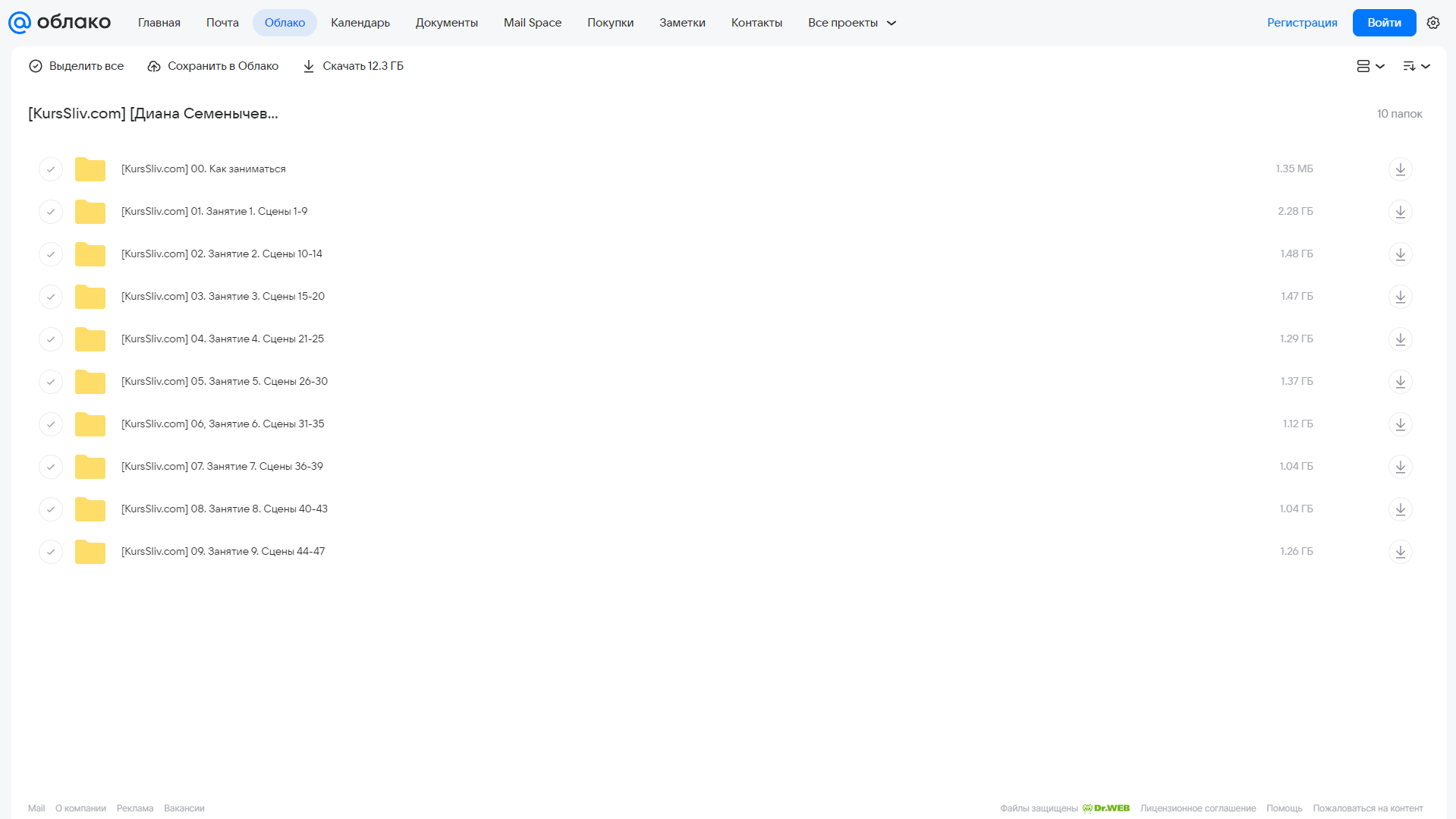Click Скачать 12.3 ГБ
The width and height of the screenshot is (1456, 819).
pos(354,66)
